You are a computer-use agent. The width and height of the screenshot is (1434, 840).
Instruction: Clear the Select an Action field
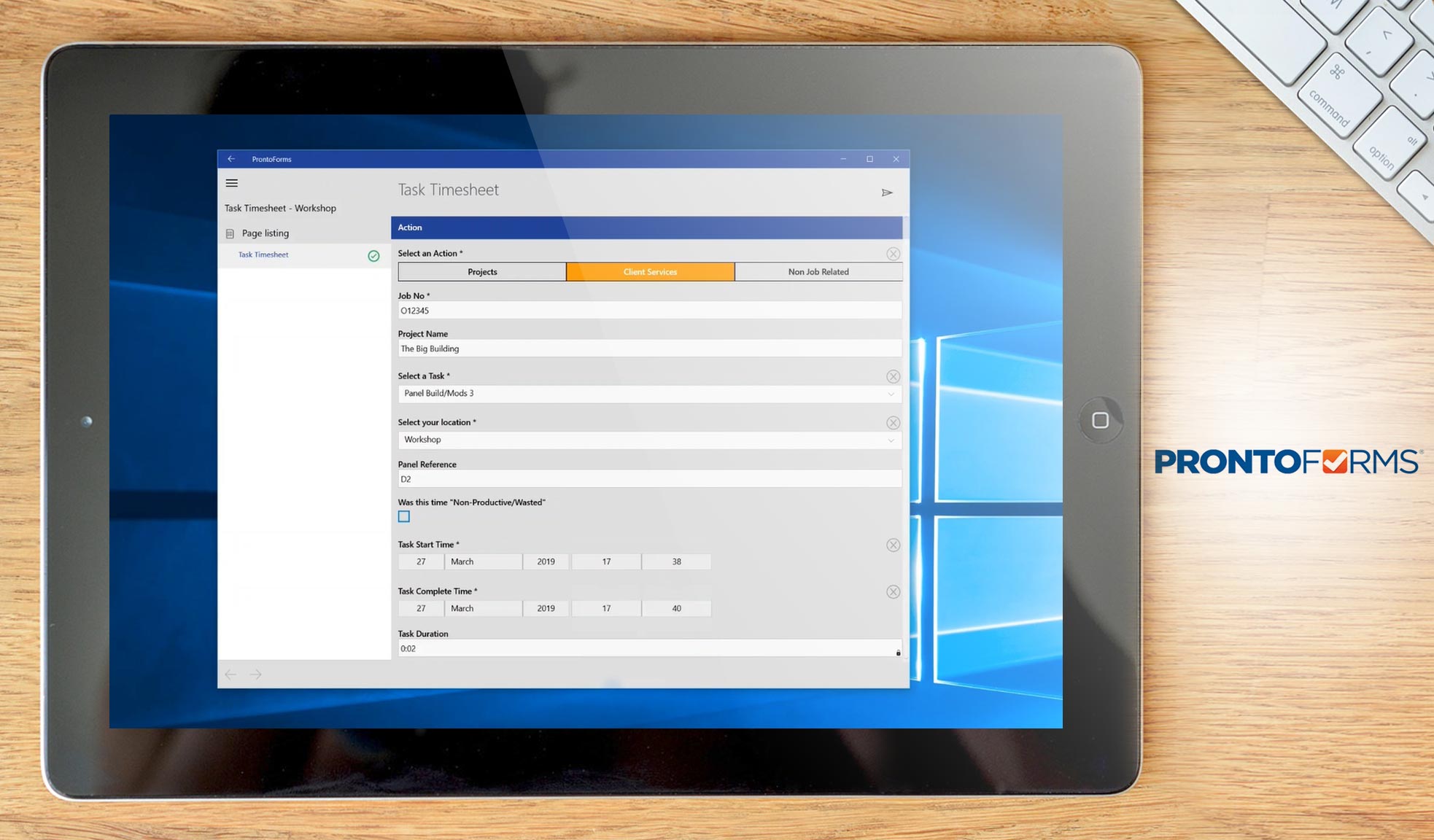point(893,254)
